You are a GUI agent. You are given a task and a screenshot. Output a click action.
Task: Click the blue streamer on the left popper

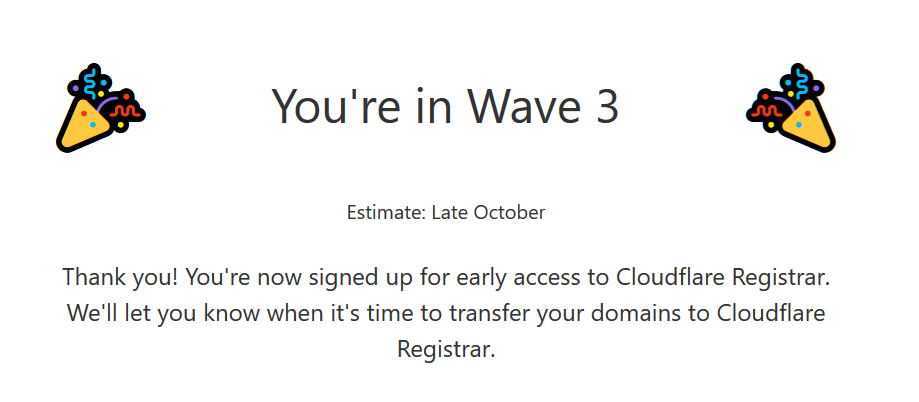point(93,83)
